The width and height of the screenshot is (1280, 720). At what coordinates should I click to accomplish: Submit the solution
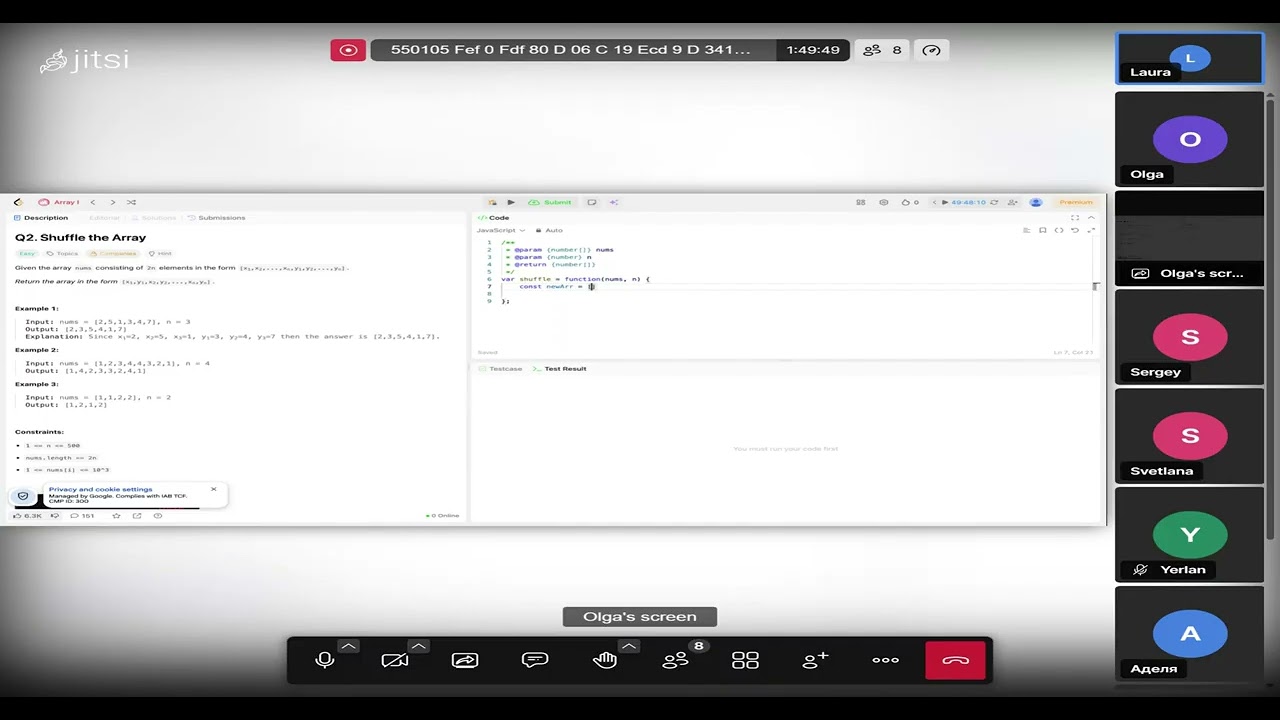[551, 202]
